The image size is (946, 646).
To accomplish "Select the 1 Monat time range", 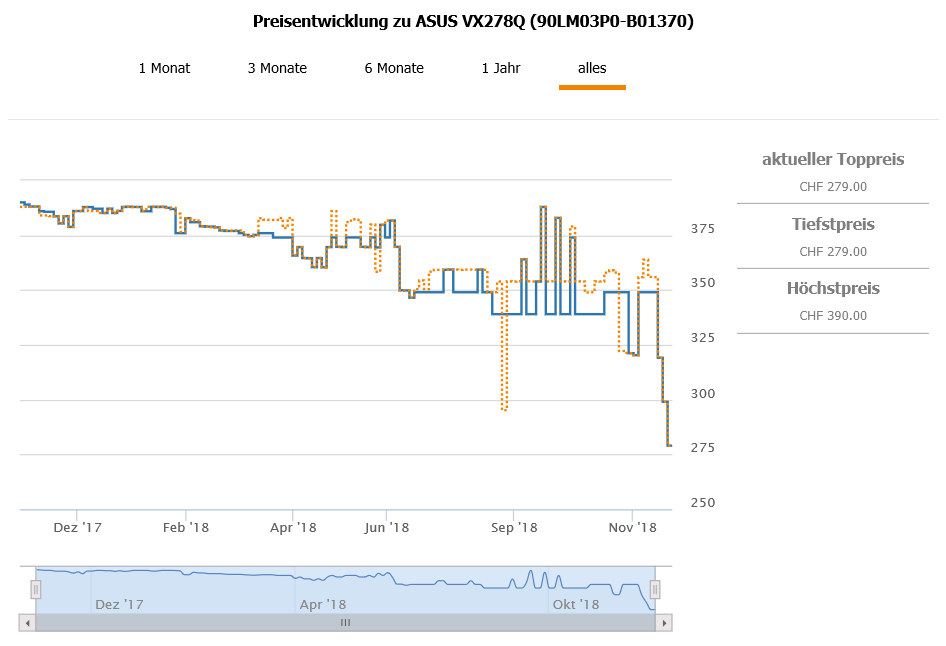I will point(164,68).
